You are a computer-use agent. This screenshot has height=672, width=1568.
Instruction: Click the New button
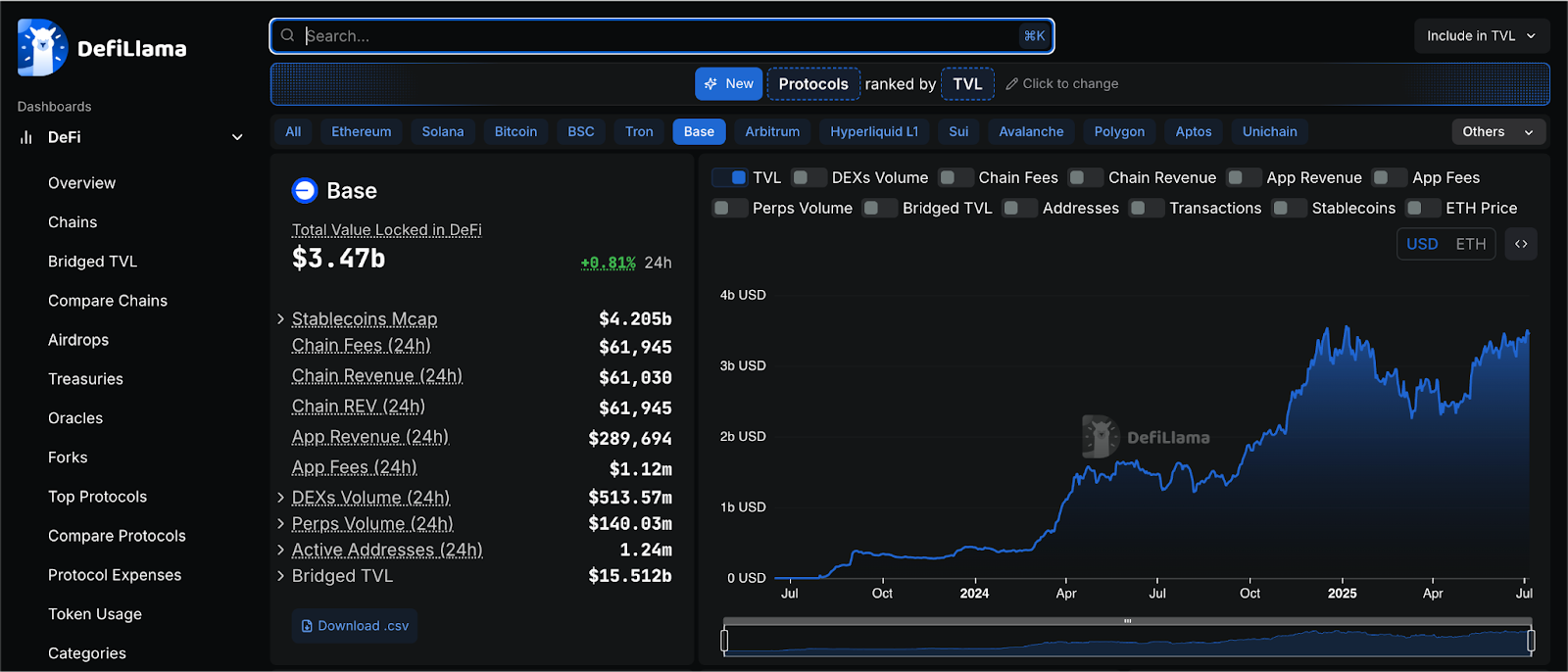pos(729,84)
